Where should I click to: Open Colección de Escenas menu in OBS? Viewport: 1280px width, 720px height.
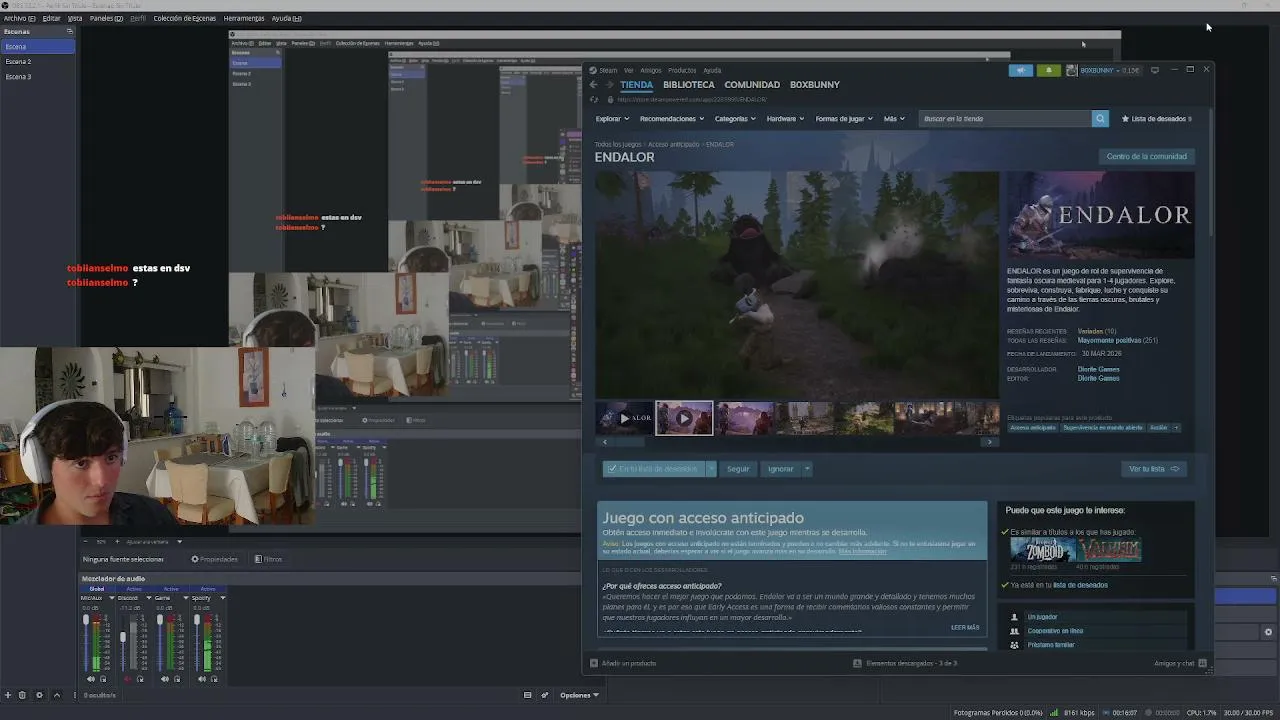pyautogui.click(x=184, y=18)
